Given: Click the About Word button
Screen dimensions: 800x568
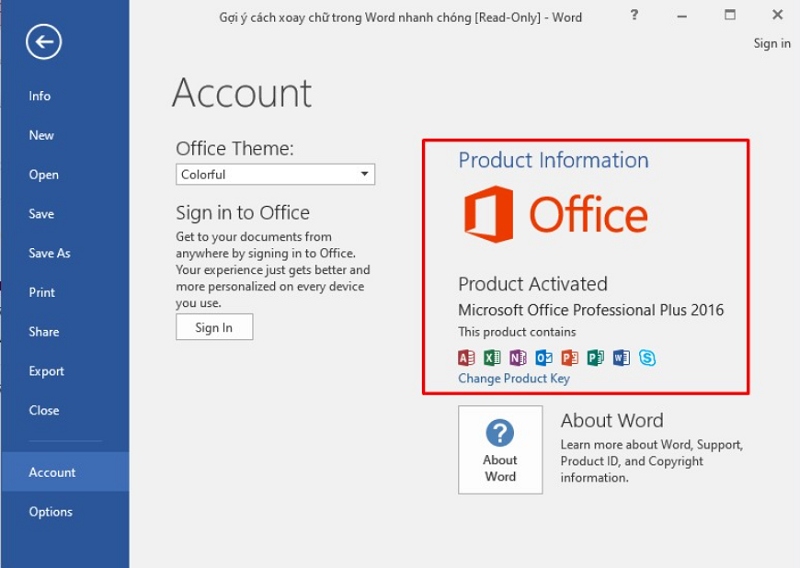Looking at the screenshot, I should (x=500, y=449).
